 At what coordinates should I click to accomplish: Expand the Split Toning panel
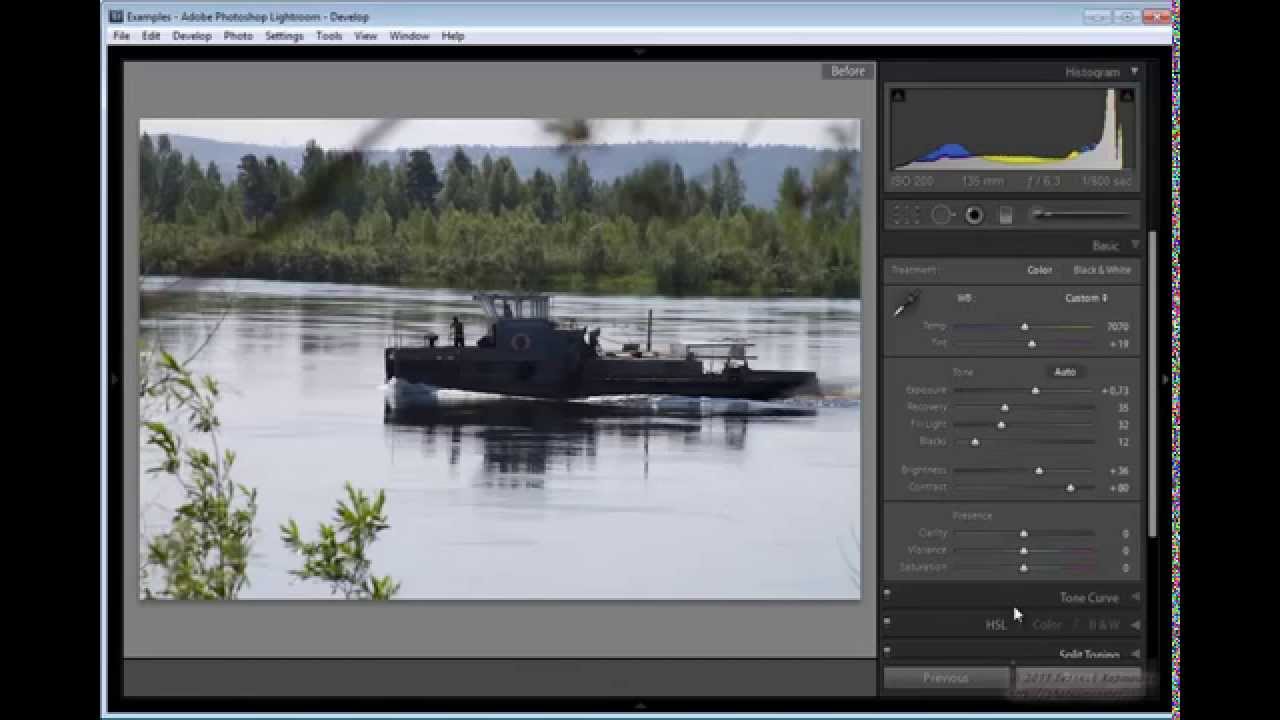coord(1135,654)
